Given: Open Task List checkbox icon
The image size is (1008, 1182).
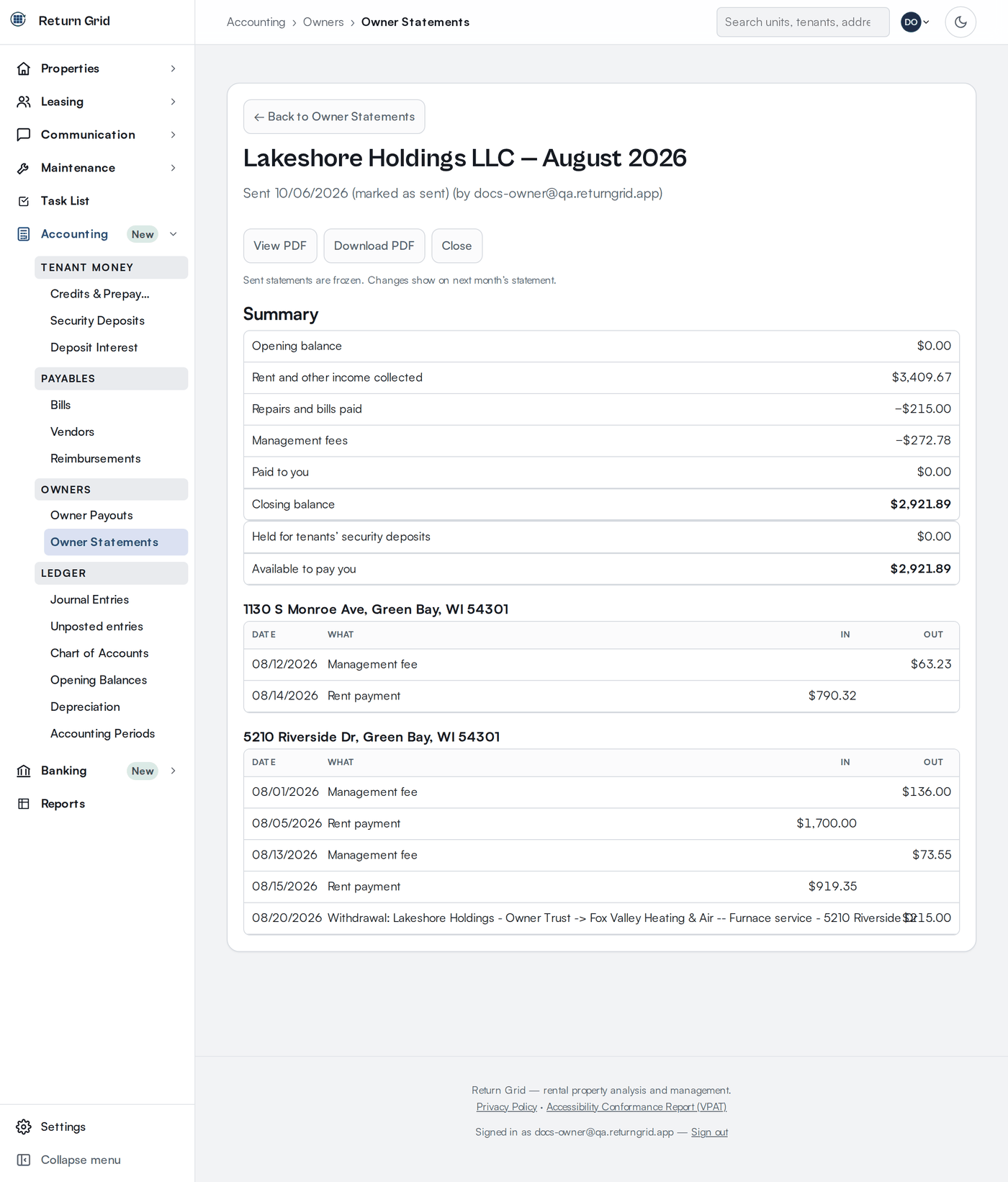Looking at the screenshot, I should coord(24,201).
